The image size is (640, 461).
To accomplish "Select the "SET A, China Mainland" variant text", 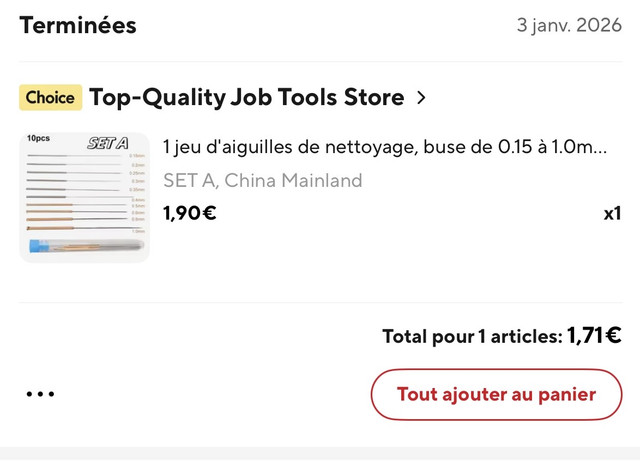I will click(x=263, y=180).
